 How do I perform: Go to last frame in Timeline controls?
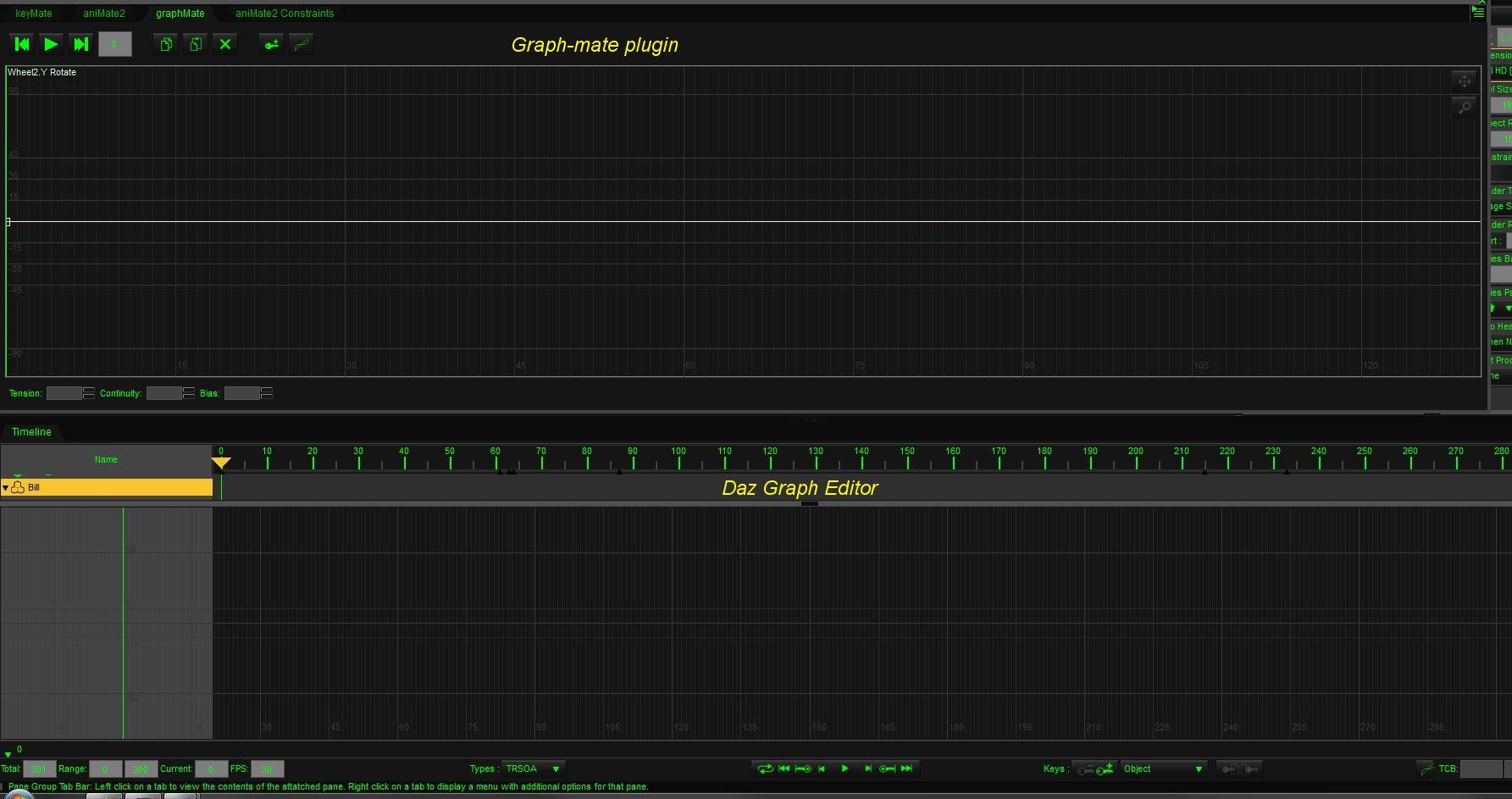point(906,768)
